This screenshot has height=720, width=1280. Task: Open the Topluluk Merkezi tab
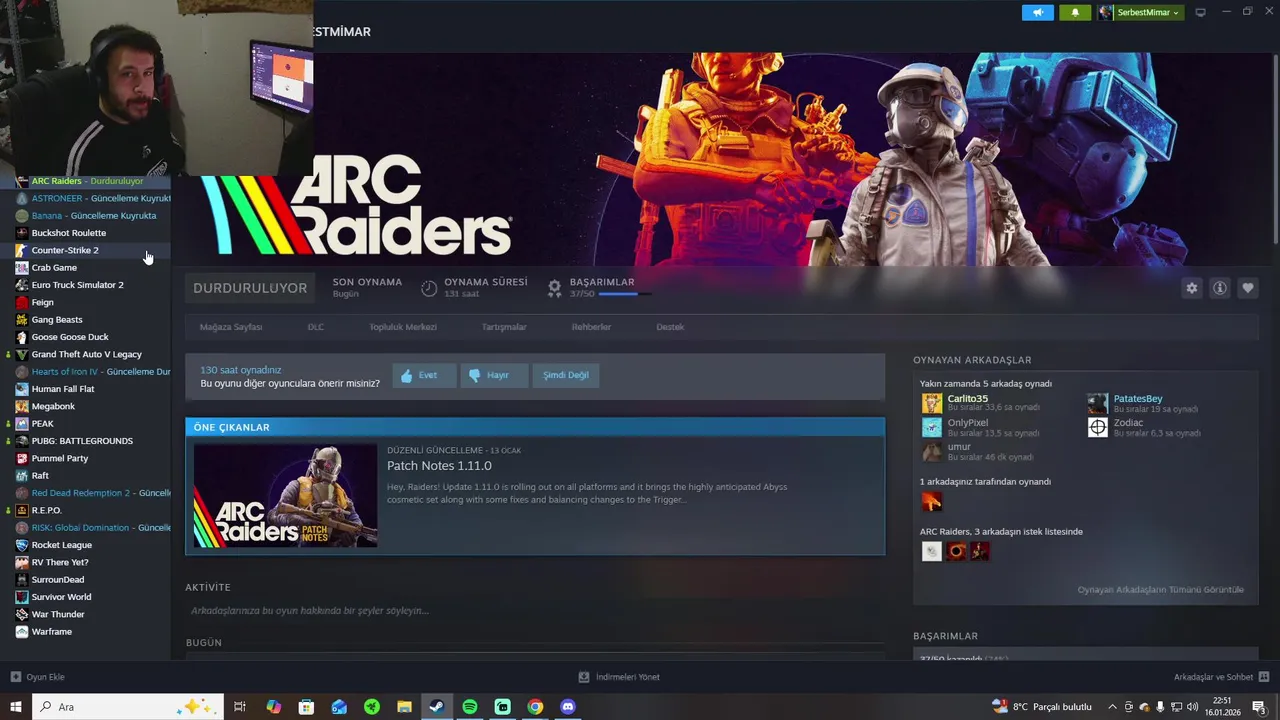pos(403,327)
